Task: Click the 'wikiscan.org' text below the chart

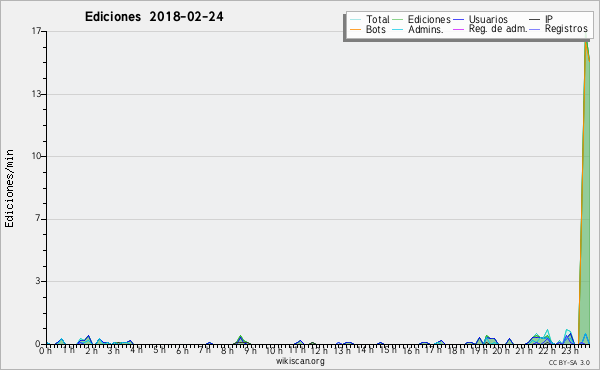Action: [300, 361]
